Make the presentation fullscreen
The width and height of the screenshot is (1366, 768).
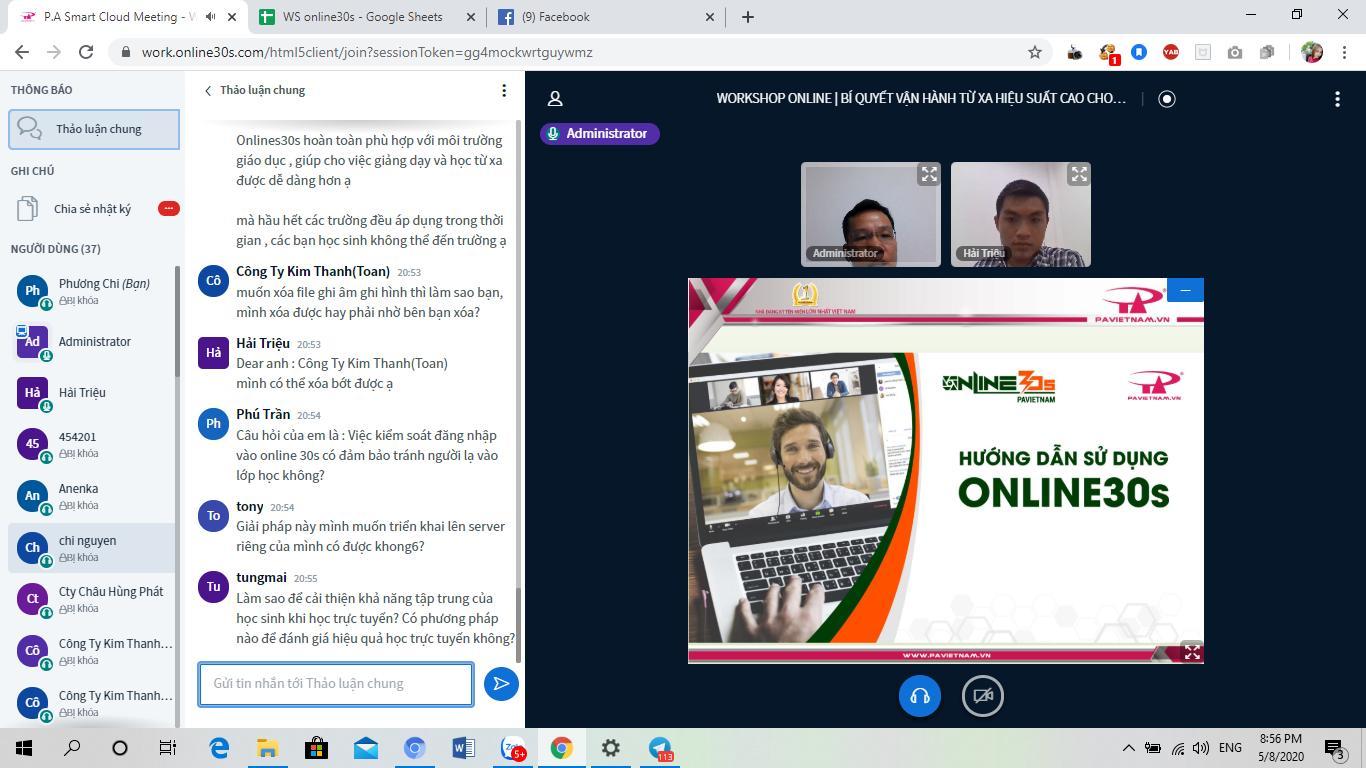pos(1192,652)
